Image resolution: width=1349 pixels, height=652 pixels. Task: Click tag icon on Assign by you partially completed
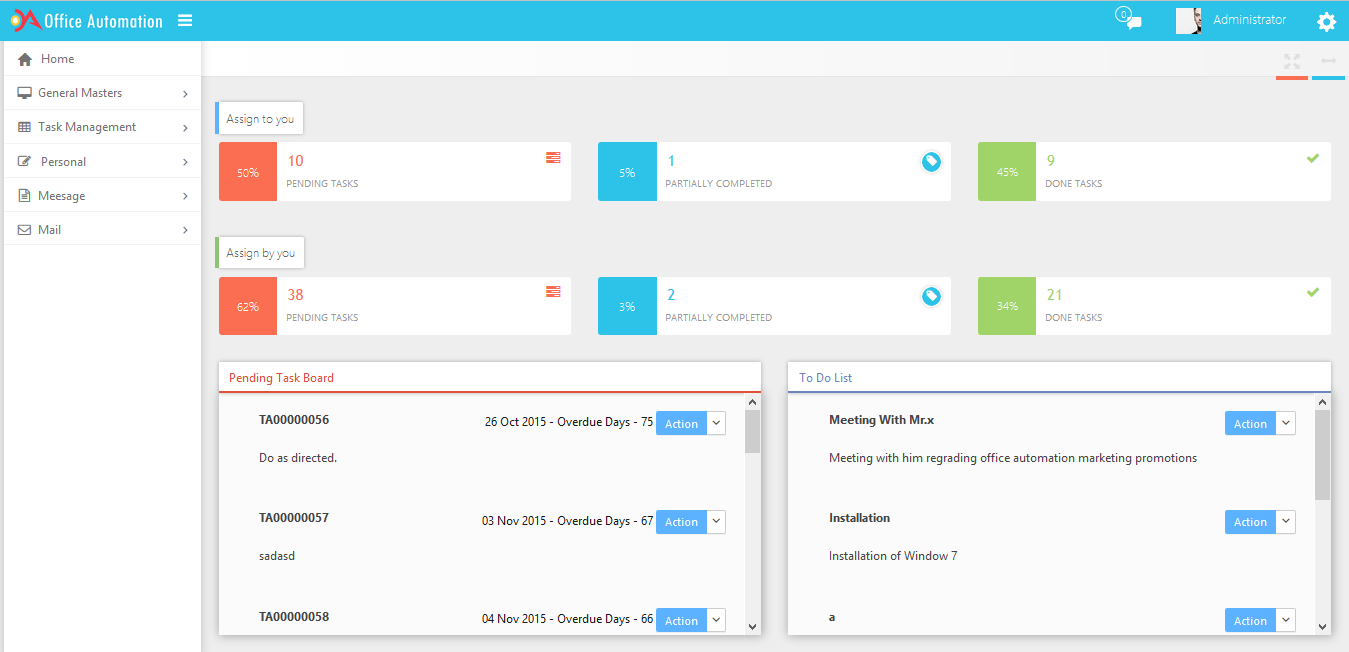click(931, 296)
